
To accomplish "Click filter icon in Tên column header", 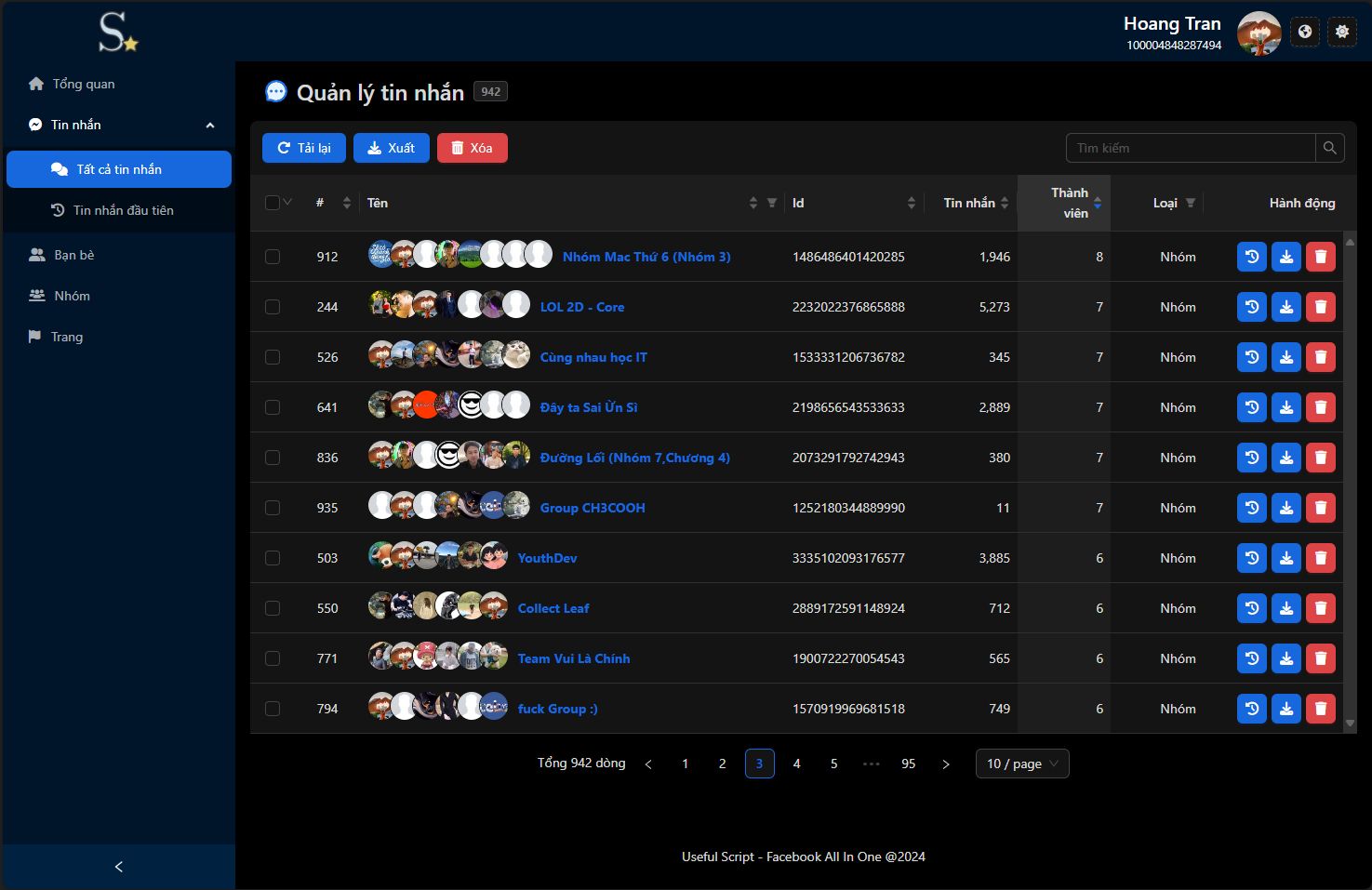I will click(x=772, y=203).
